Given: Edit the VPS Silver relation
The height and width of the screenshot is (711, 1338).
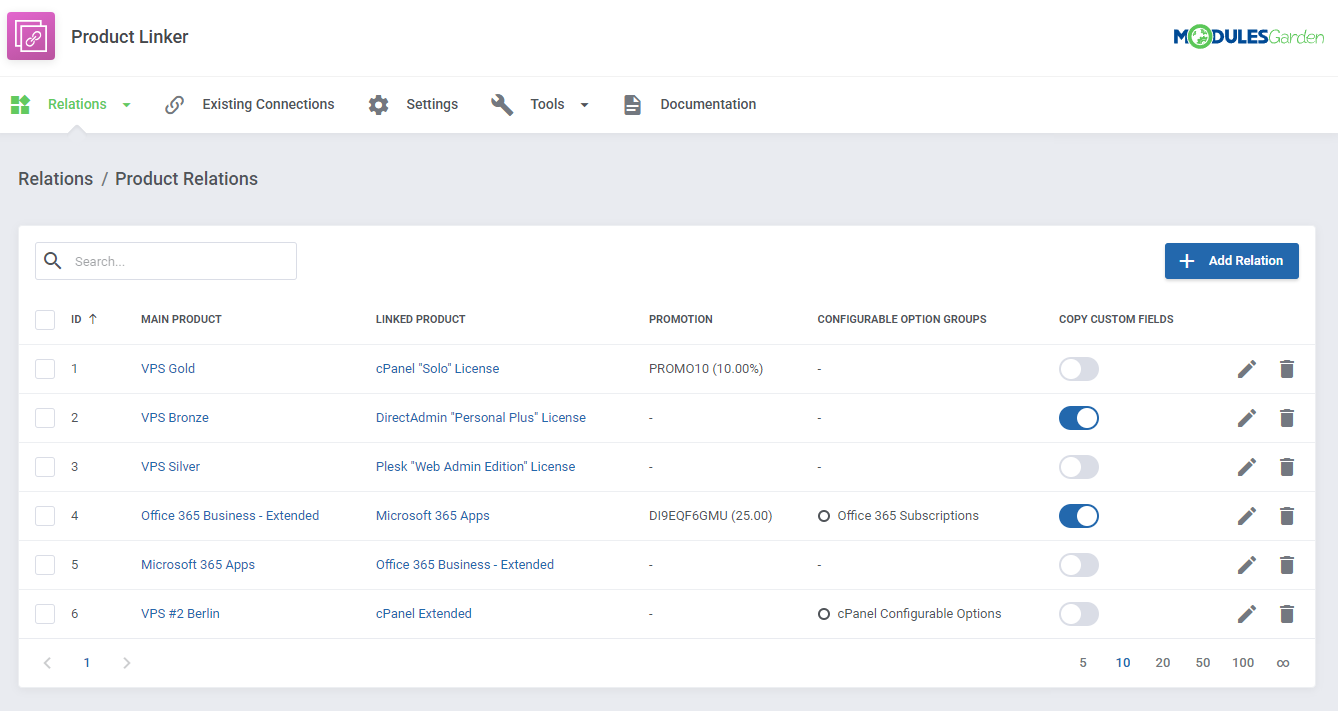Looking at the screenshot, I should point(1246,467).
